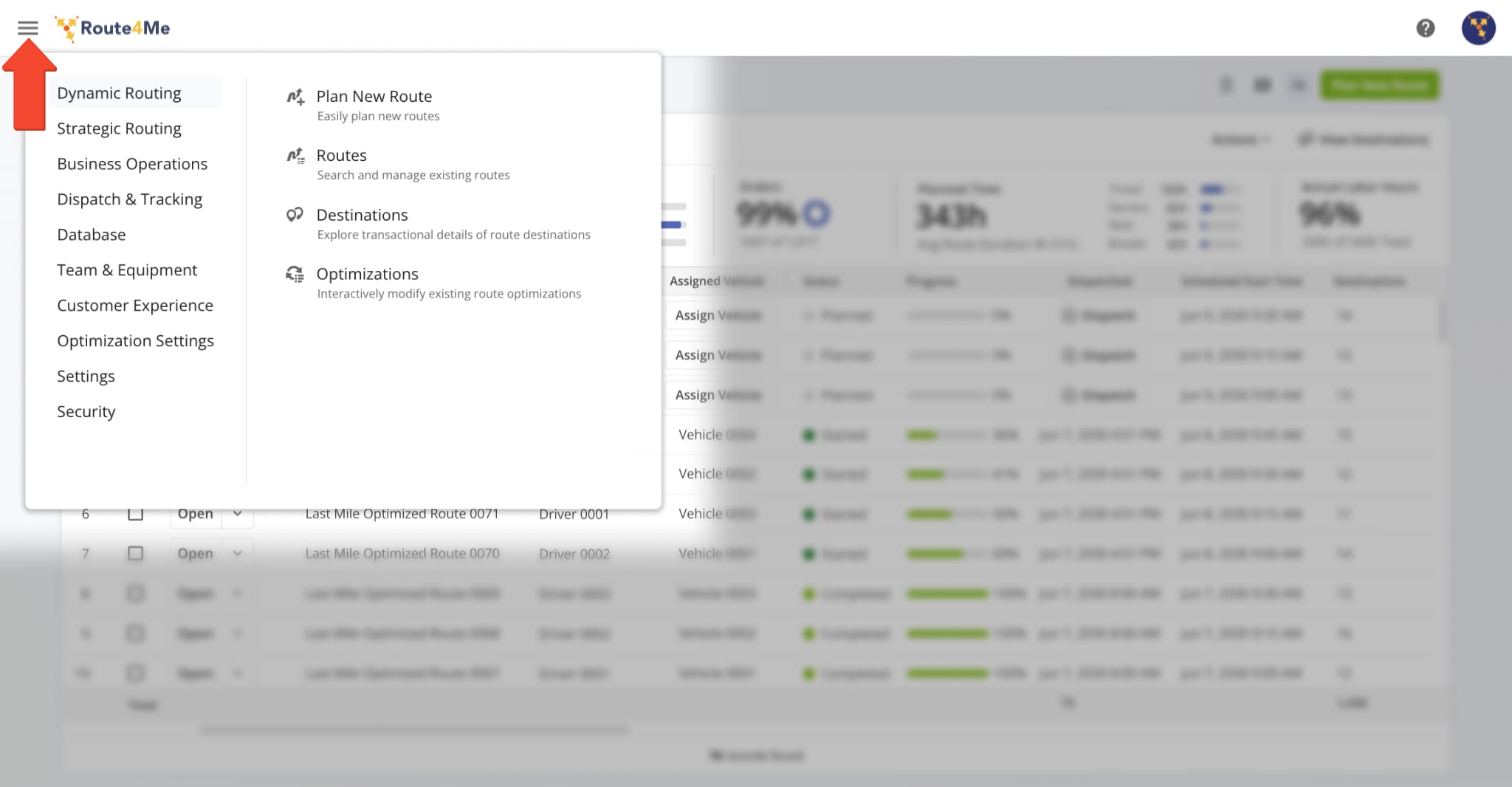The image size is (1512, 787).
Task: Open the help question mark icon
Action: (x=1425, y=28)
